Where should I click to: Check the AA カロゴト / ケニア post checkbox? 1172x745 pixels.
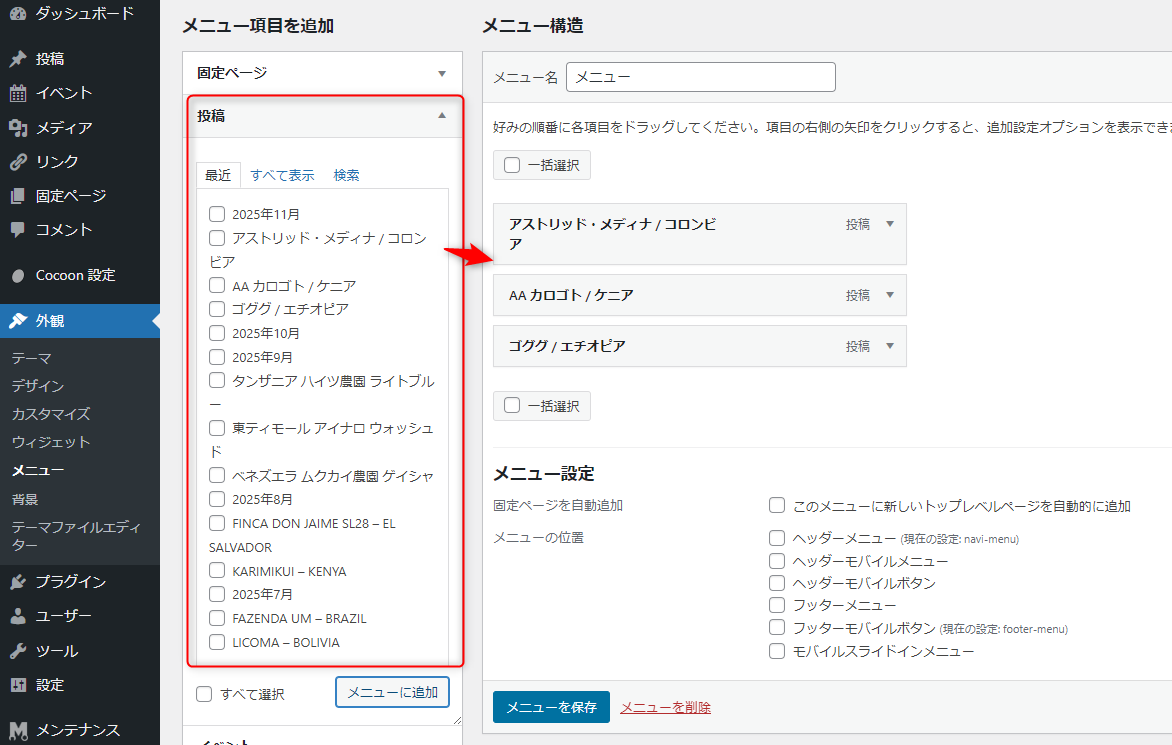click(x=217, y=286)
